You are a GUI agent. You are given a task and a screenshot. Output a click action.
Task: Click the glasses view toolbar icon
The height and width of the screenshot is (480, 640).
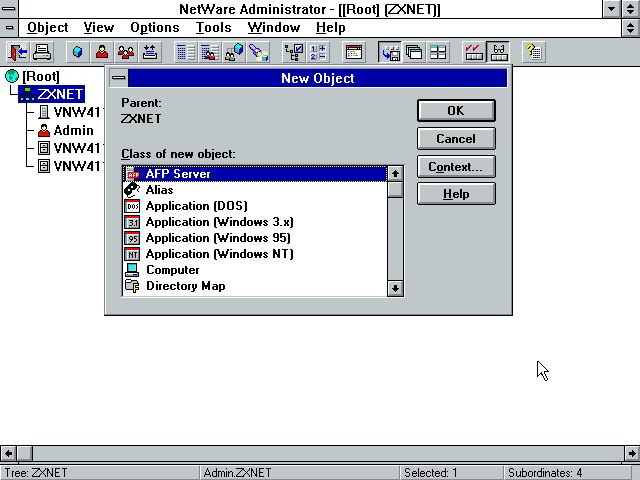pyautogui.click(x=498, y=52)
